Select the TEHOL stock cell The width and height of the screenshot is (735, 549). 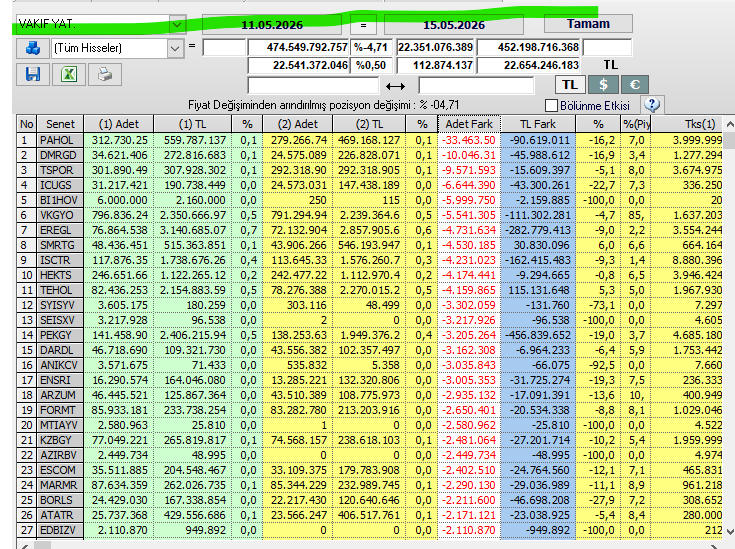60,290
